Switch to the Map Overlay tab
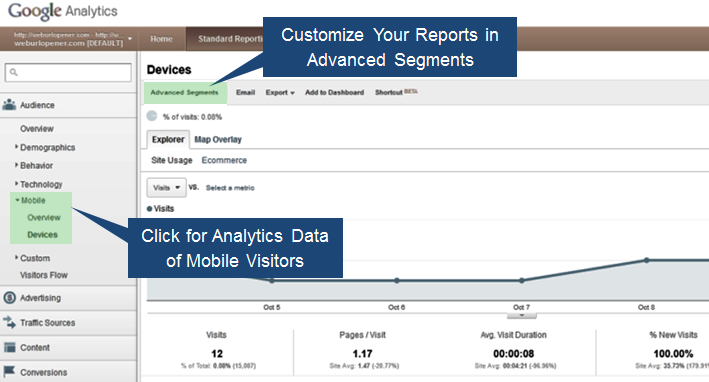Screen dimensions: 709x382 click(x=218, y=139)
